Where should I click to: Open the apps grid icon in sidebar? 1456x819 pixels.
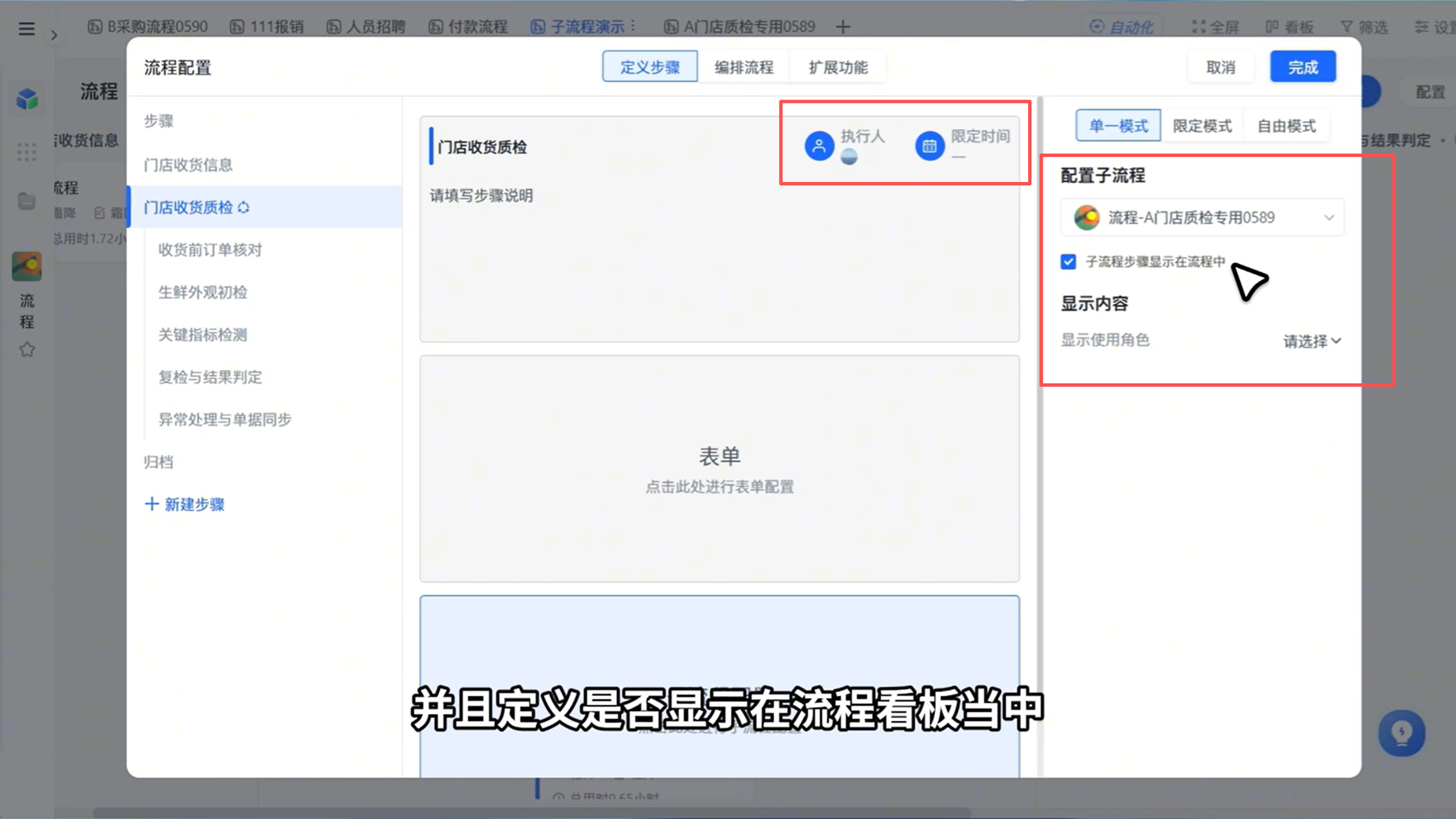click(27, 152)
